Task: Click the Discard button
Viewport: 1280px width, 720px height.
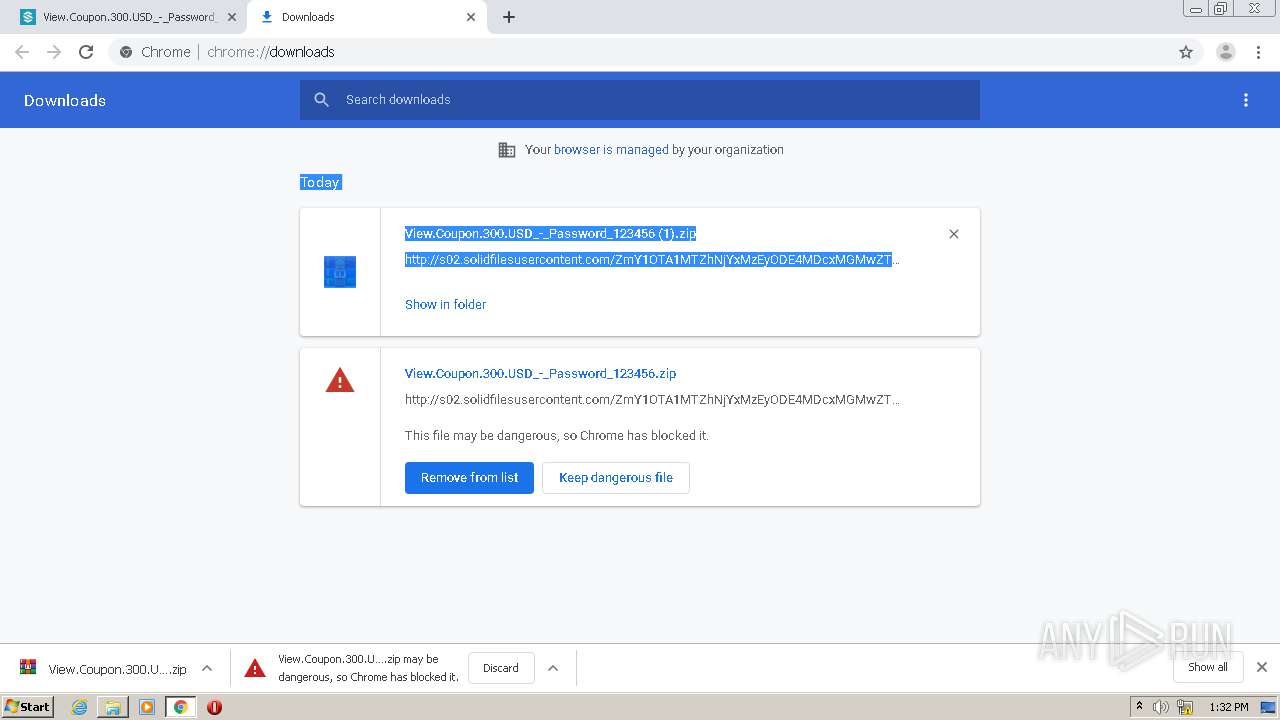Action: [501, 668]
